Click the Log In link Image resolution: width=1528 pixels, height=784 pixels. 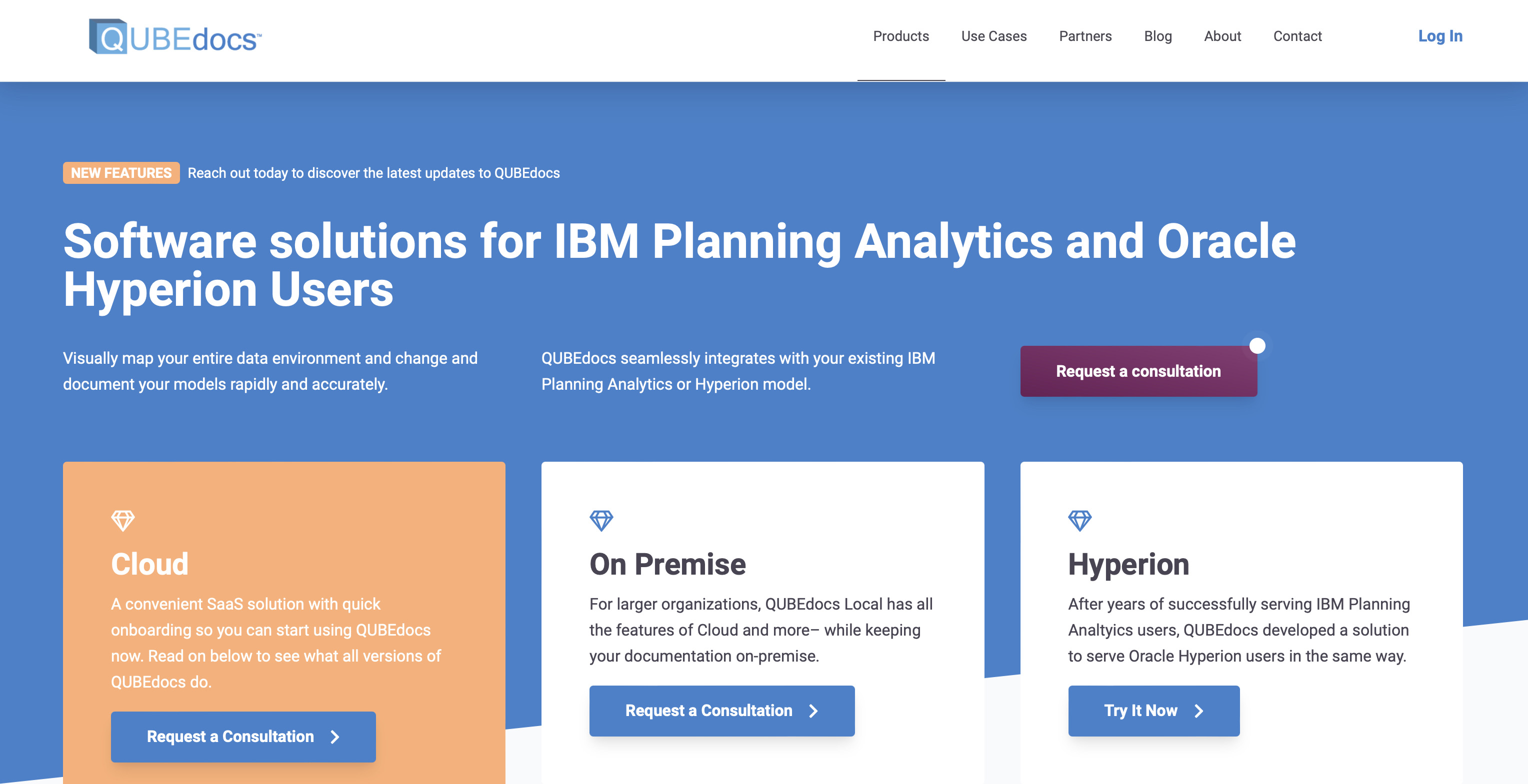click(x=1441, y=36)
